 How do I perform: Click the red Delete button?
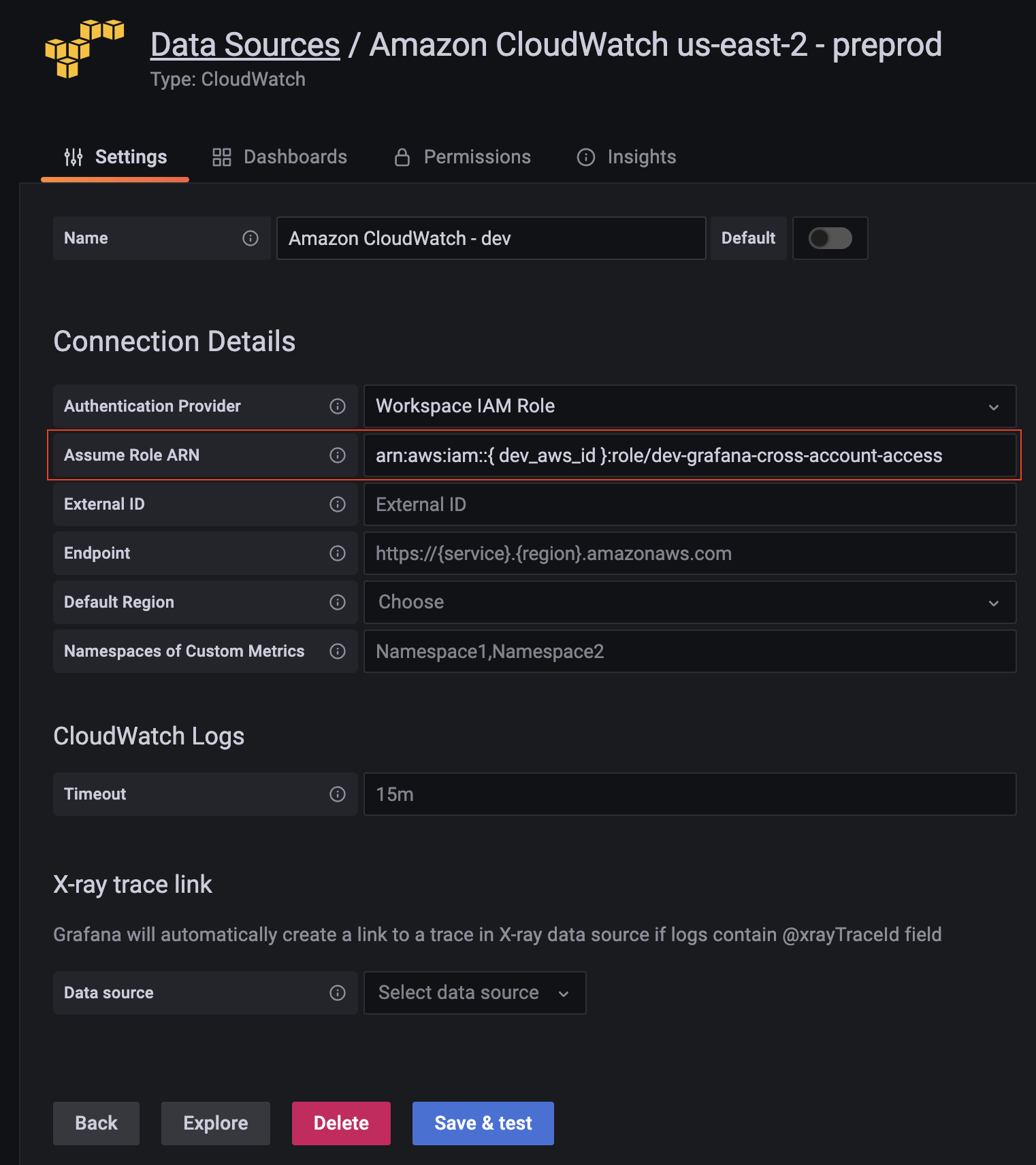[341, 1123]
